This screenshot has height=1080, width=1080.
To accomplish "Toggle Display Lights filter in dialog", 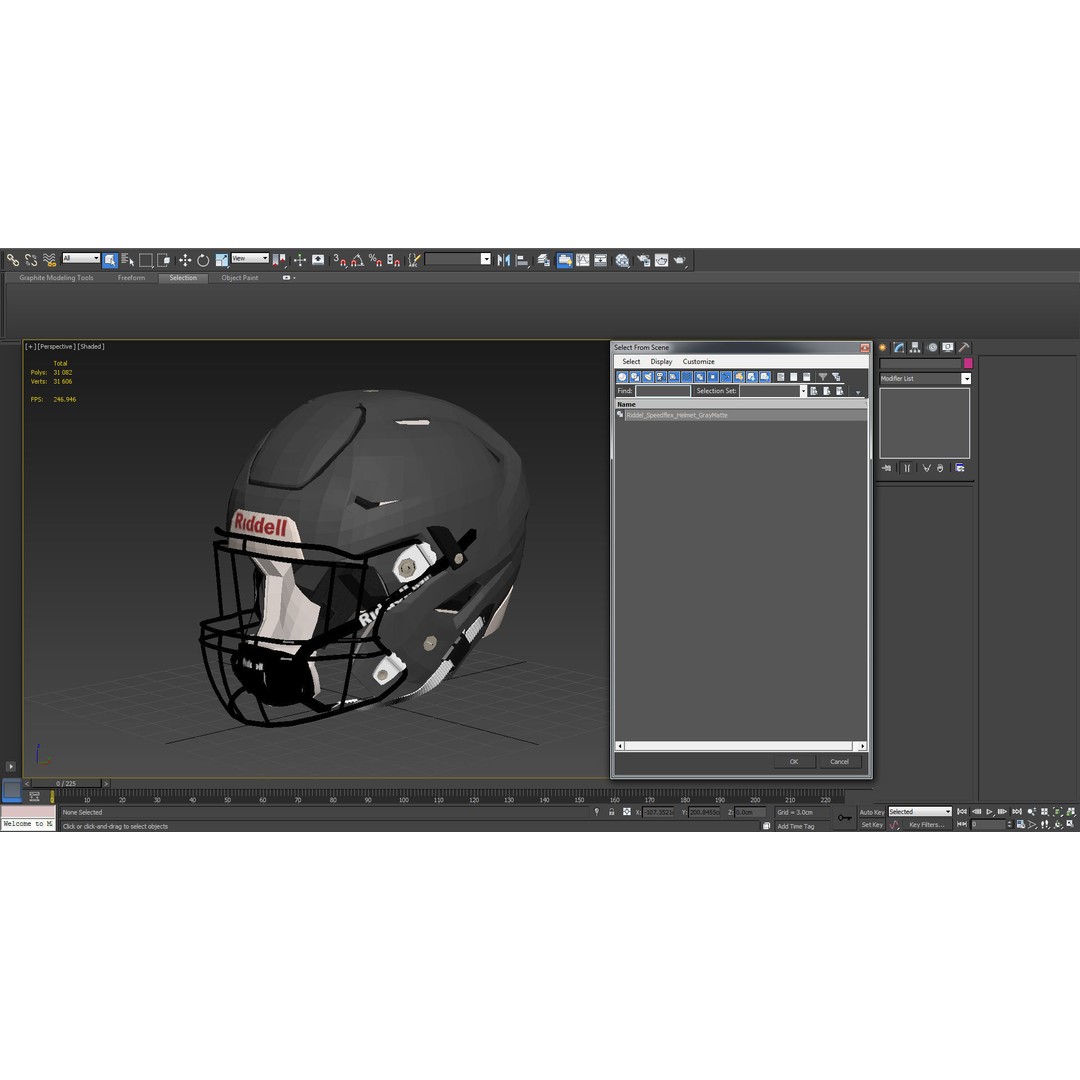I will point(648,377).
